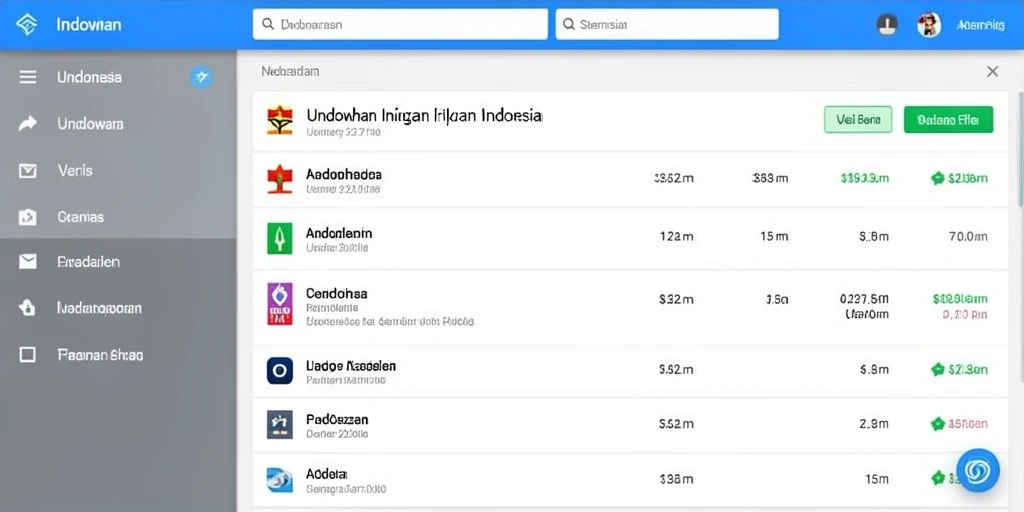Click the 2.9m value in Pad0szan row

click(x=874, y=424)
